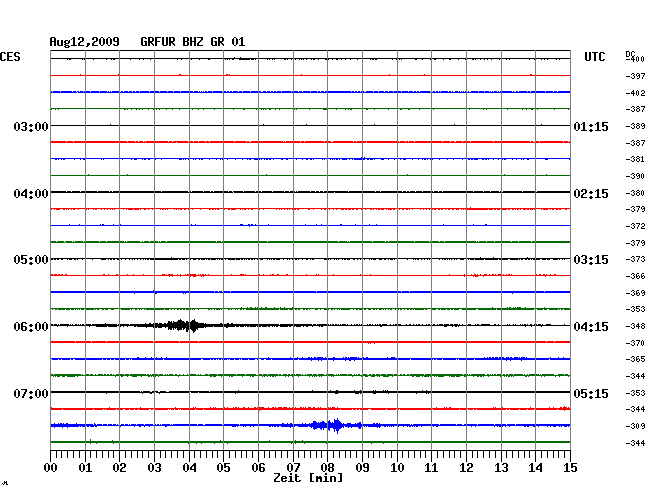650x494 pixels.
Task: Click the DC offset value -370
Action: 635,343
